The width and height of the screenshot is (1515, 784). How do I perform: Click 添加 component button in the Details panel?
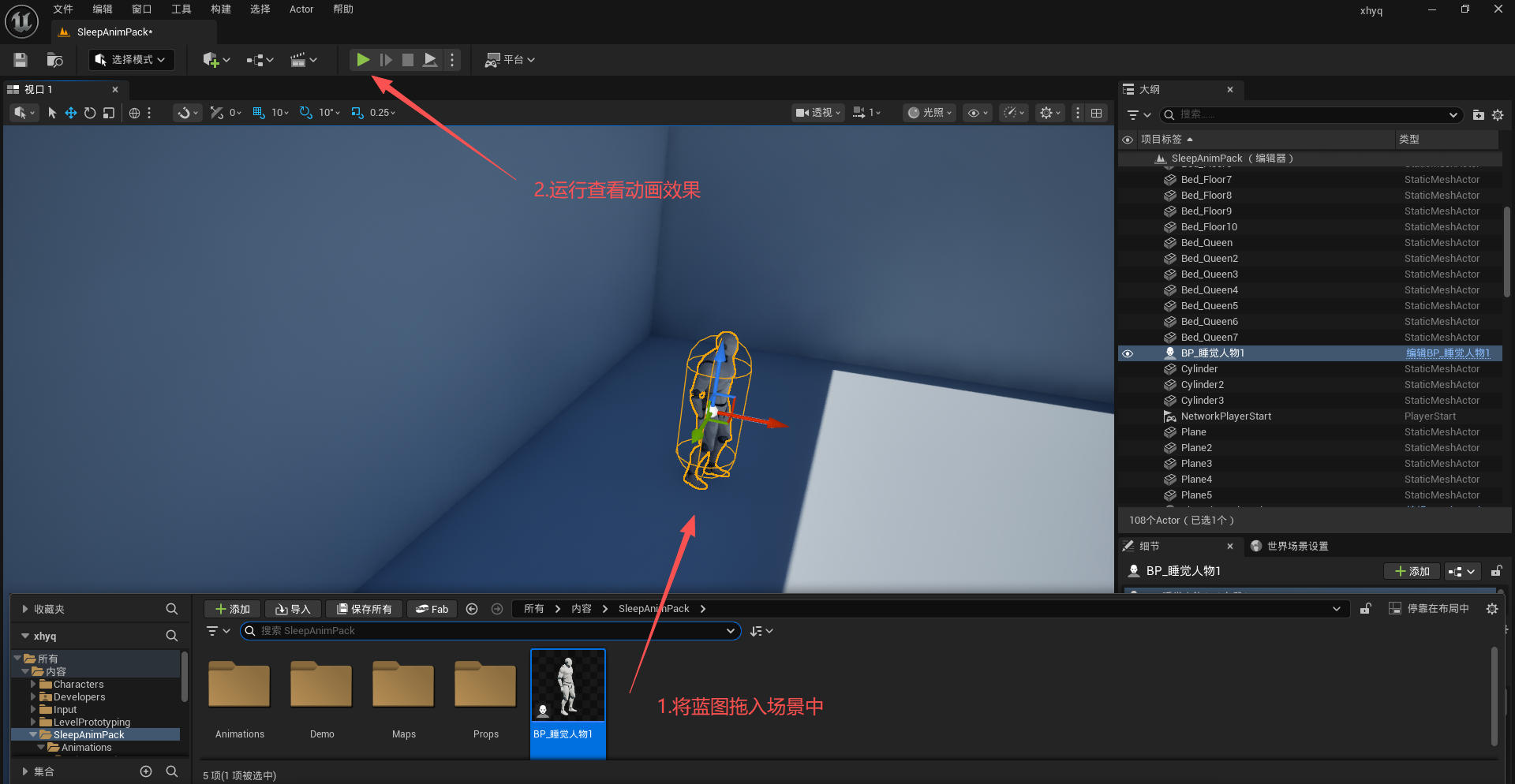point(1412,571)
